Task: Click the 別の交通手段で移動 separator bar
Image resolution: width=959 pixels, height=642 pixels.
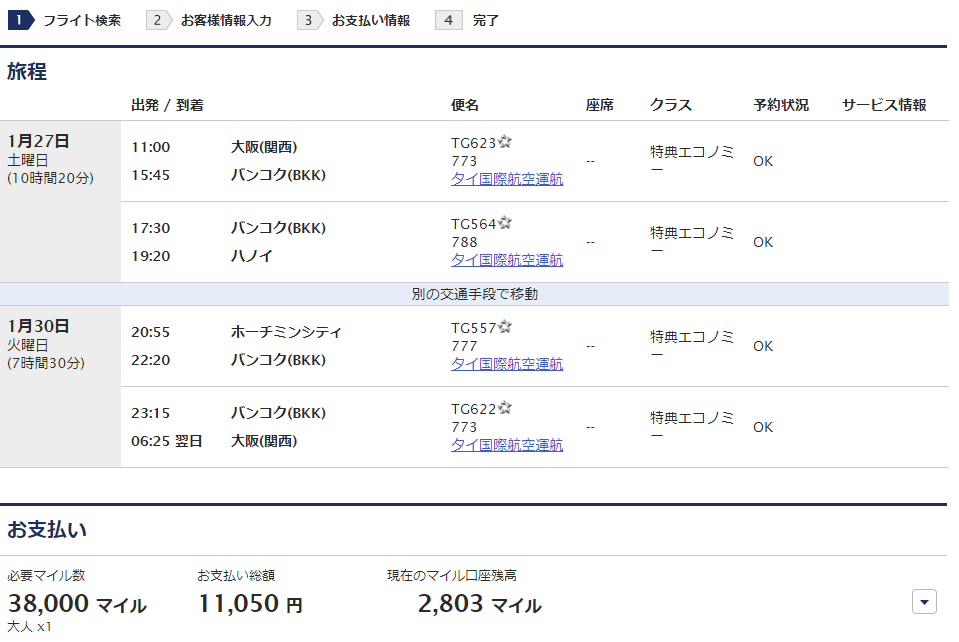Action: [474, 294]
